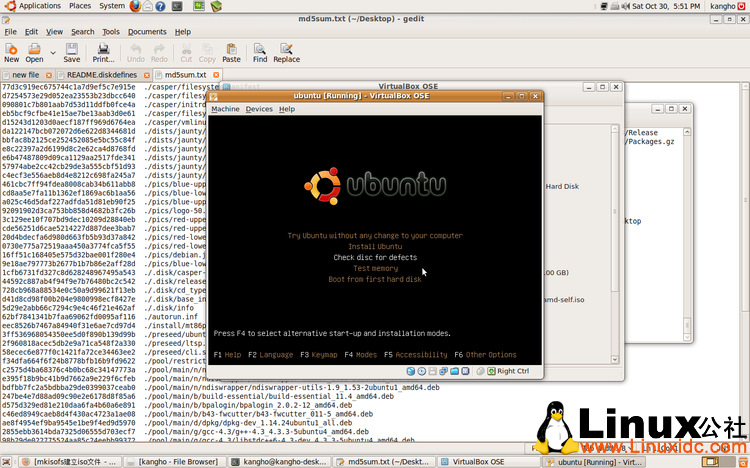Close the README.diskdefines tab

click(x=147, y=75)
